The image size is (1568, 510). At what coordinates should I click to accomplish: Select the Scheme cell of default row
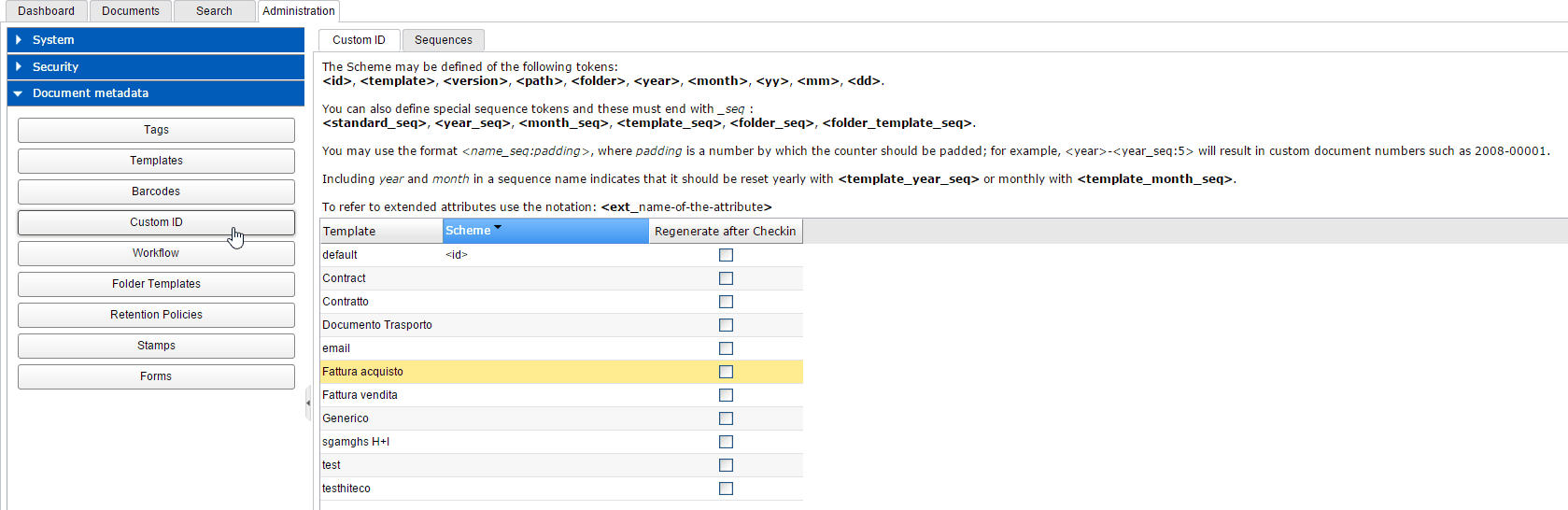click(545, 255)
